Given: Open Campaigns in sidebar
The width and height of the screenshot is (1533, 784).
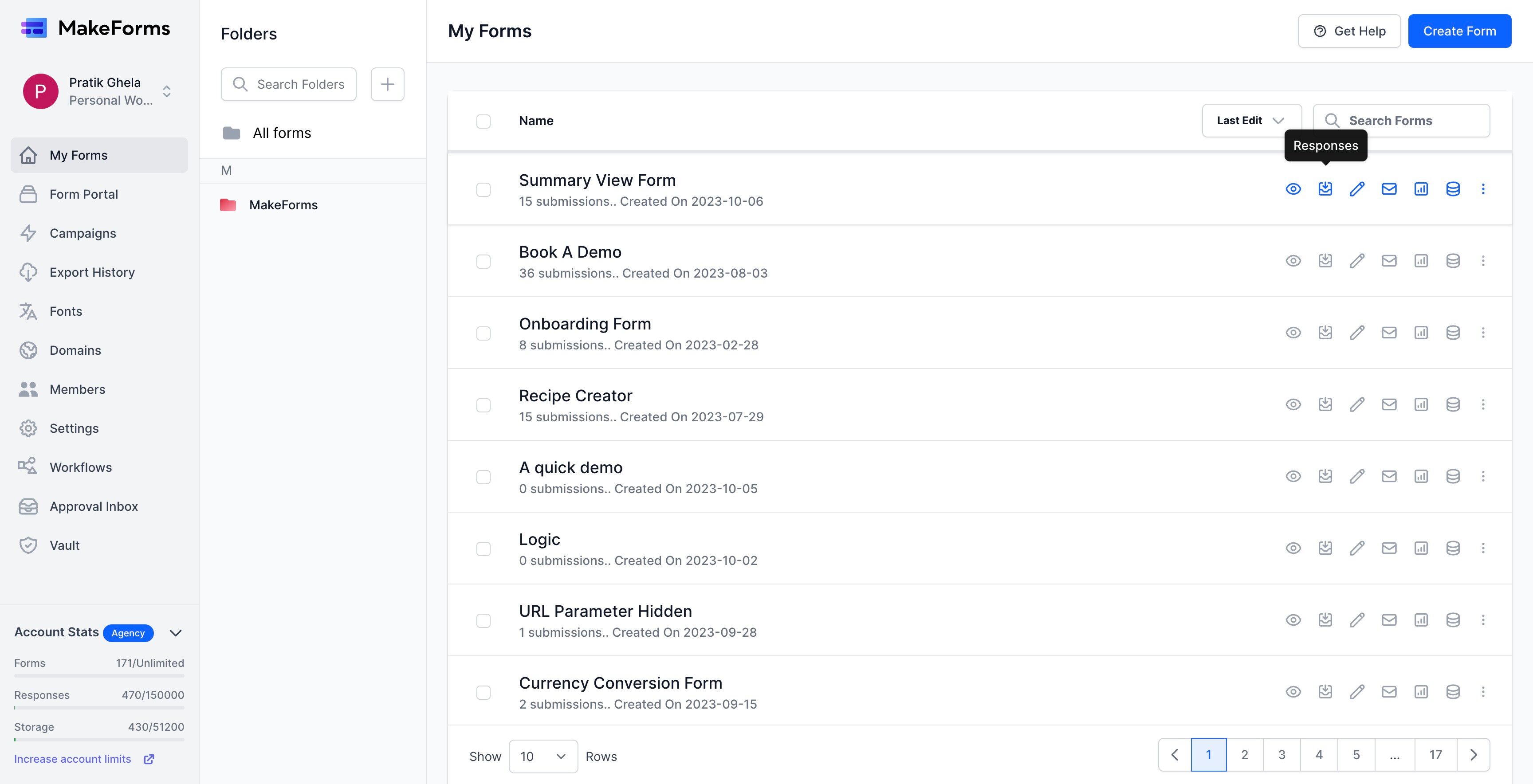Looking at the screenshot, I should tap(99, 233).
